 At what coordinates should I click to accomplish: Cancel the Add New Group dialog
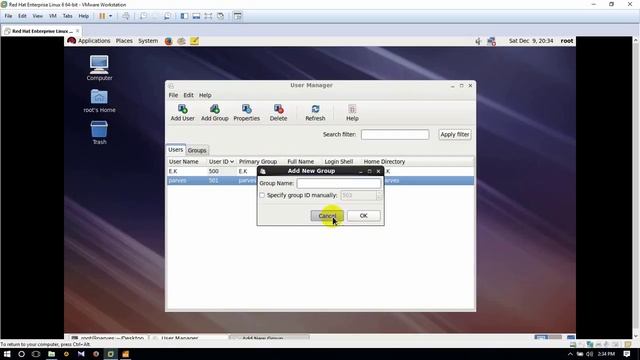(327, 216)
